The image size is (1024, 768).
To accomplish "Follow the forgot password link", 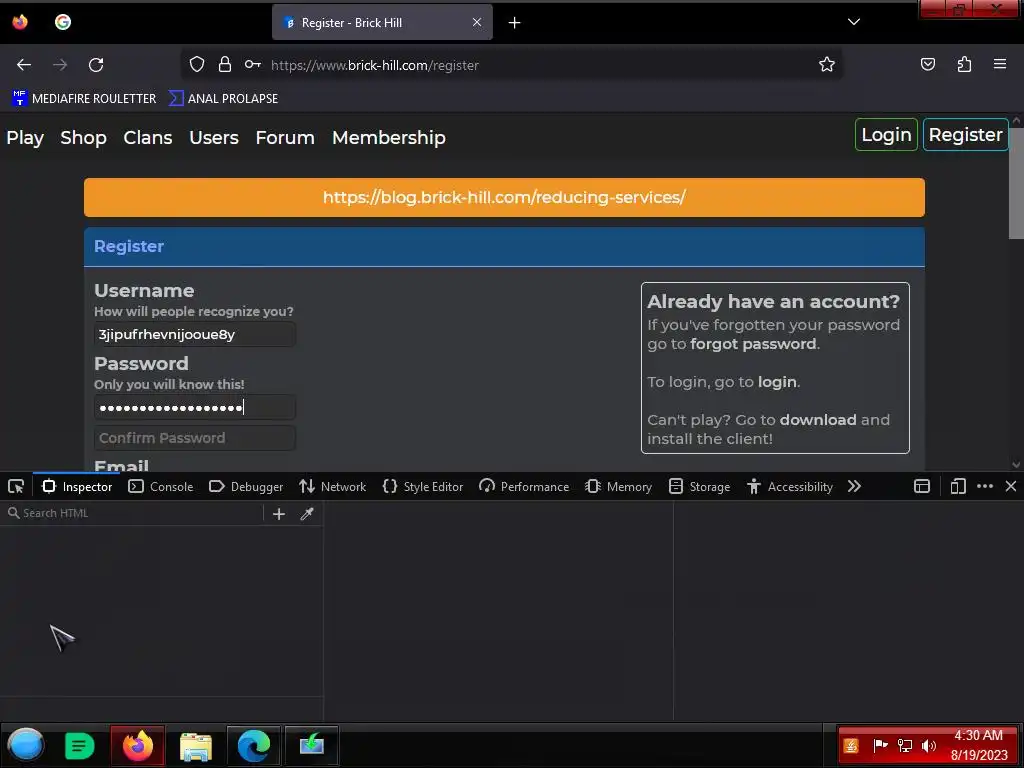I will 753,344.
